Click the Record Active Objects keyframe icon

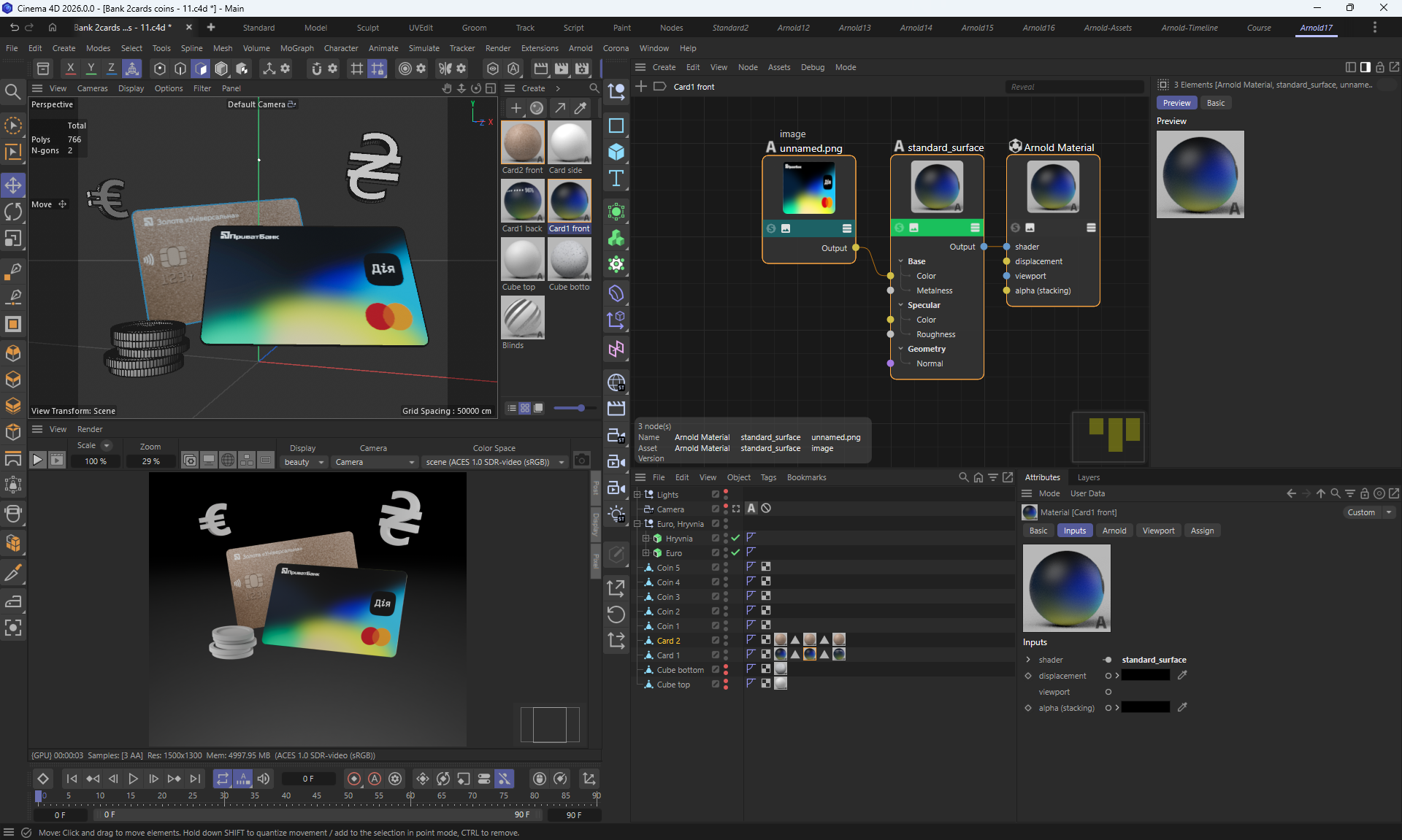[x=354, y=779]
